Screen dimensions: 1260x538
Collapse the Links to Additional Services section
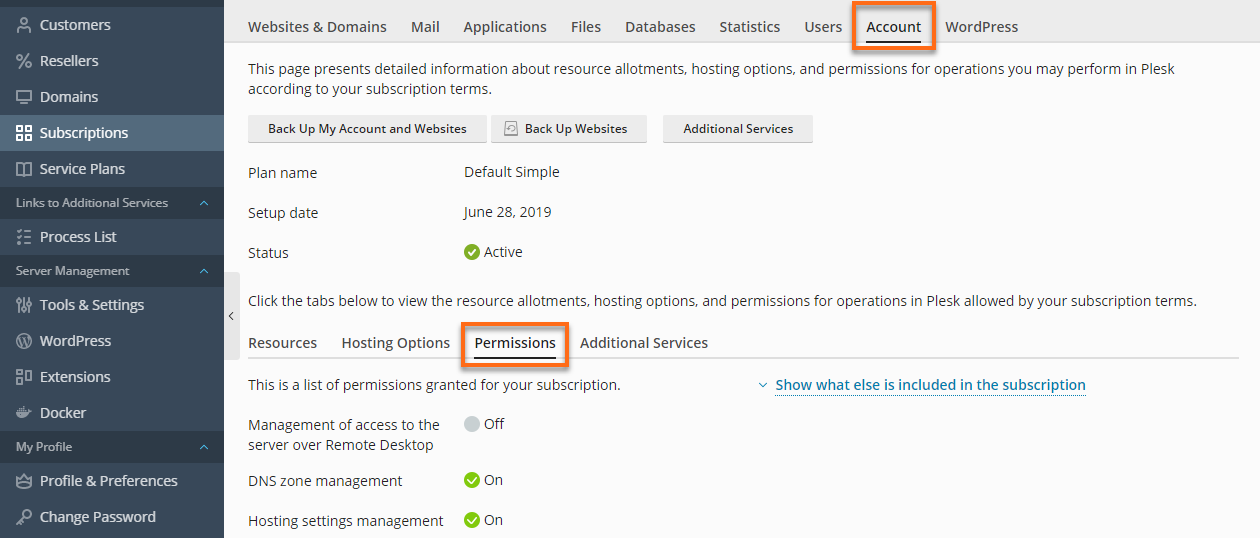[204, 203]
